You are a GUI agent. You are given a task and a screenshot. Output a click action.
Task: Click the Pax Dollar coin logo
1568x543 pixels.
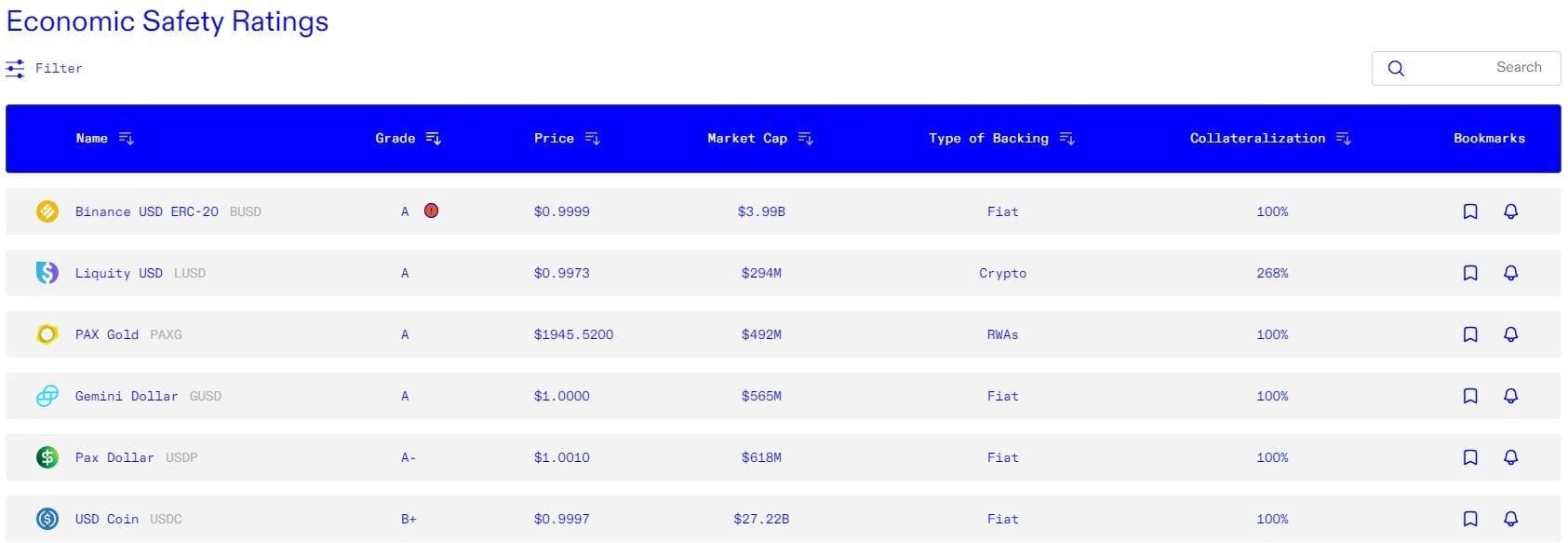46,457
